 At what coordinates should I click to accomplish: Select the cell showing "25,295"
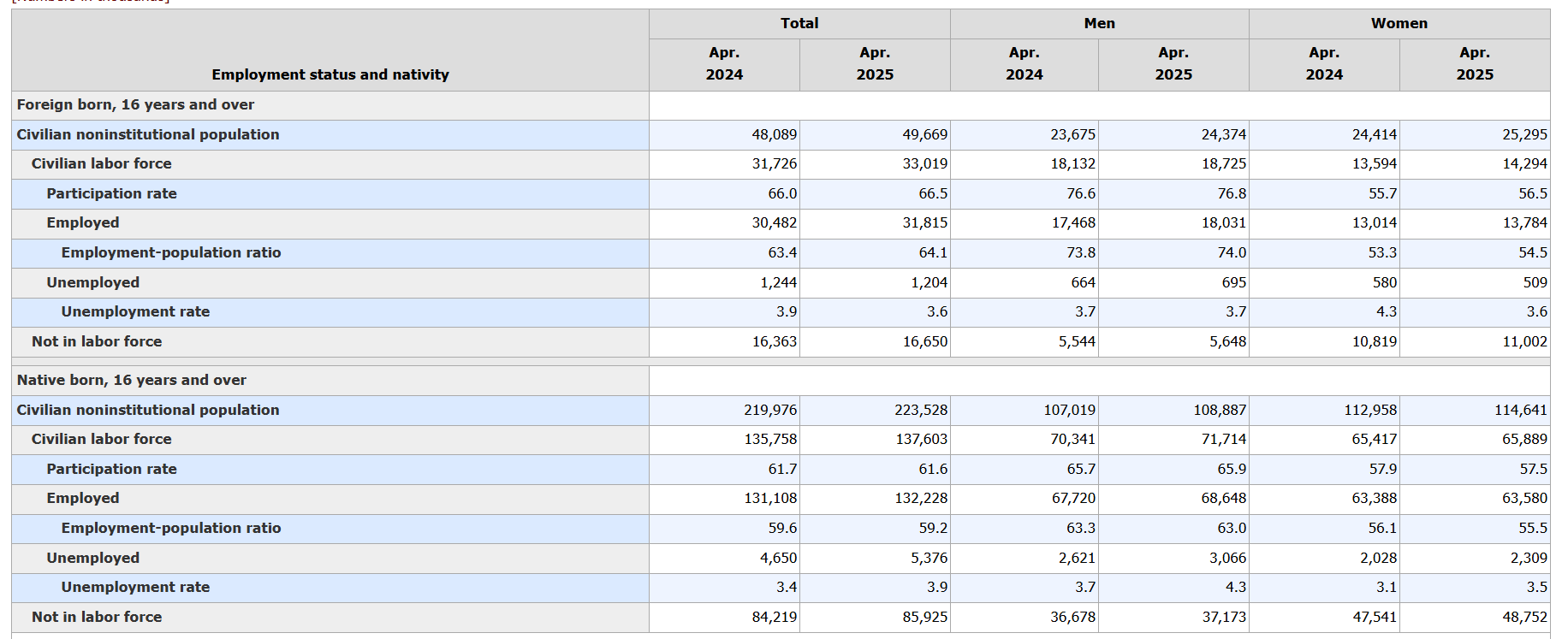coord(1525,134)
